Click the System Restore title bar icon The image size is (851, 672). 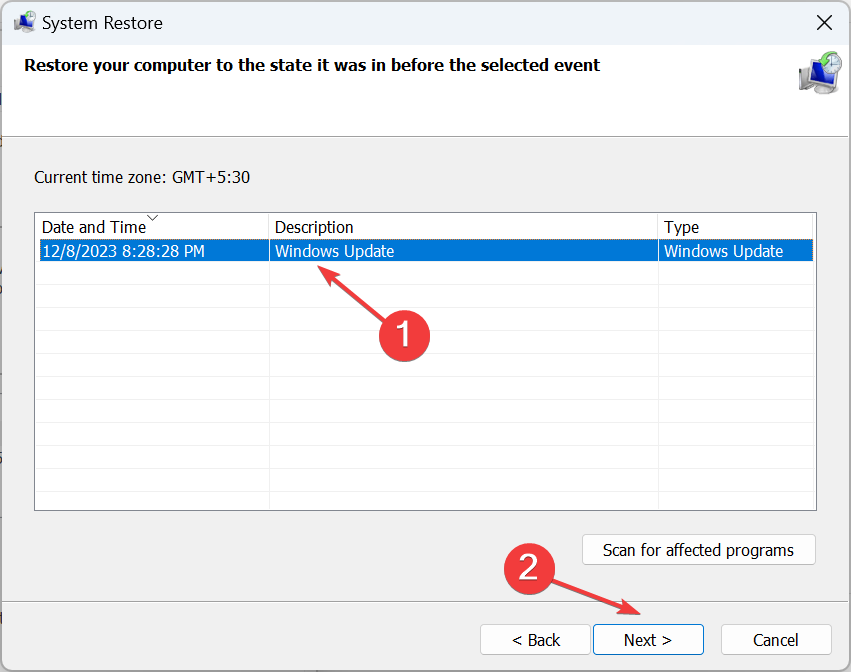pos(24,23)
